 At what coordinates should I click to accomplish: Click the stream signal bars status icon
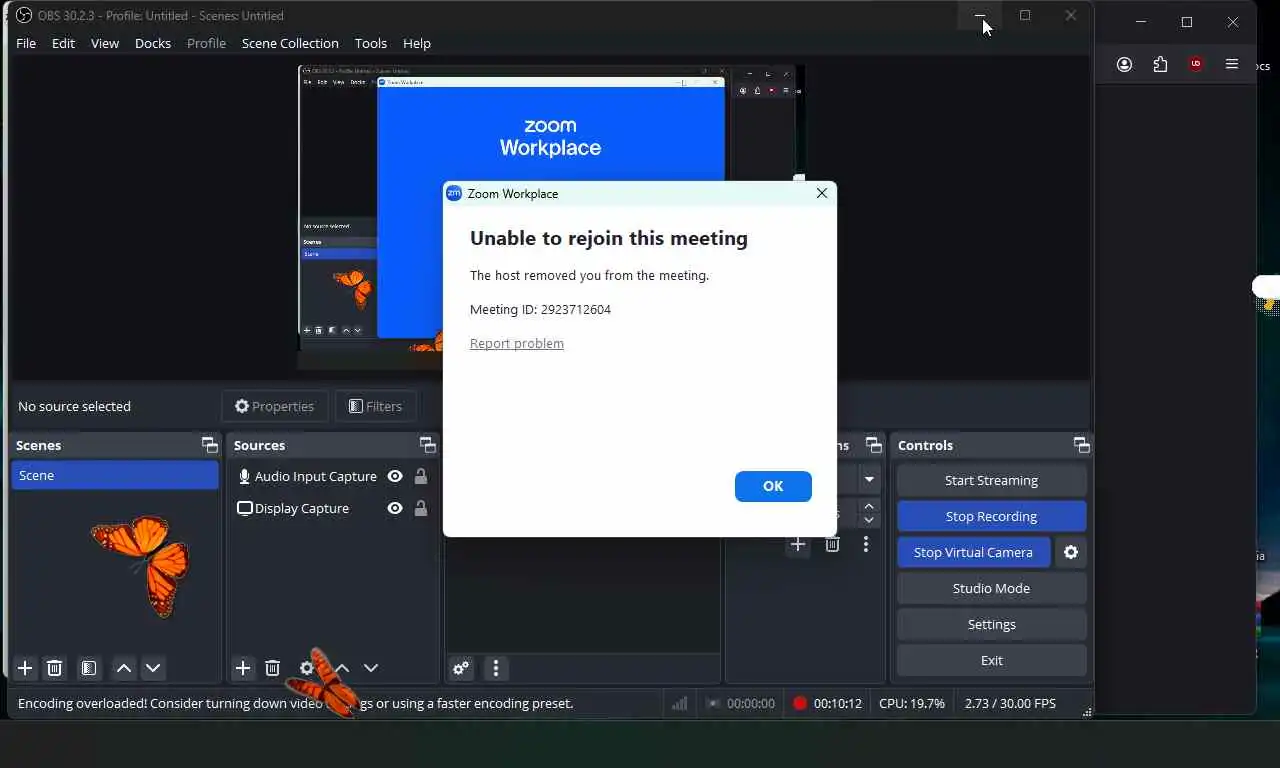click(679, 703)
